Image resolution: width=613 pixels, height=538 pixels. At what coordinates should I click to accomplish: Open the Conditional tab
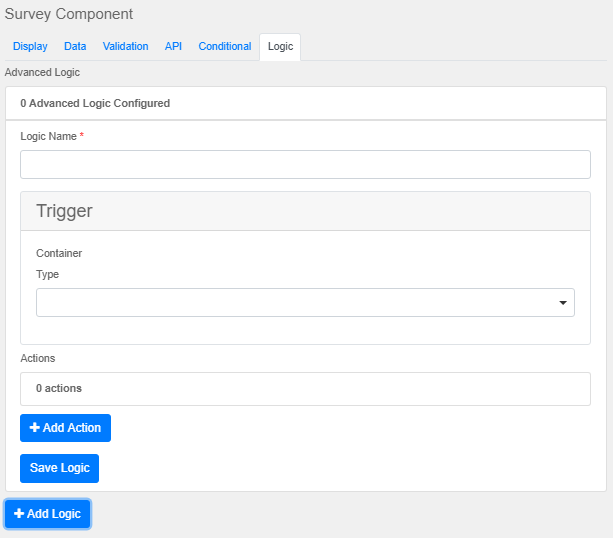coord(224,47)
